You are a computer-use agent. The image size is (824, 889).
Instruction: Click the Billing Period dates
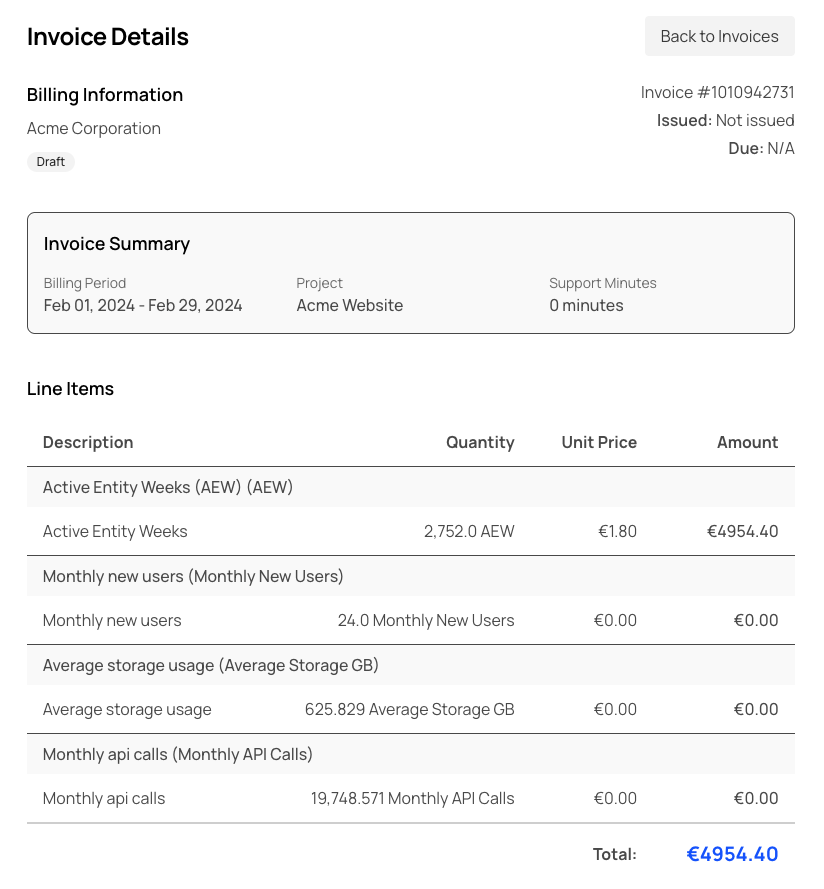(x=142, y=305)
